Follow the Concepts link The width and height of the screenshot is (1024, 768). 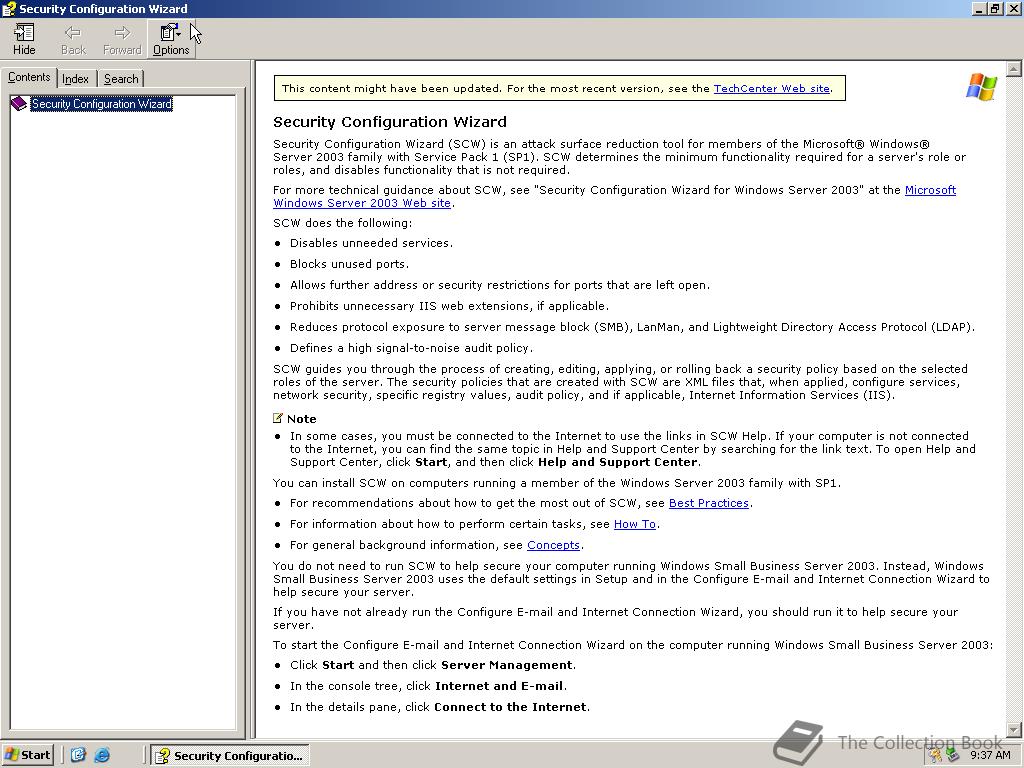(x=553, y=545)
